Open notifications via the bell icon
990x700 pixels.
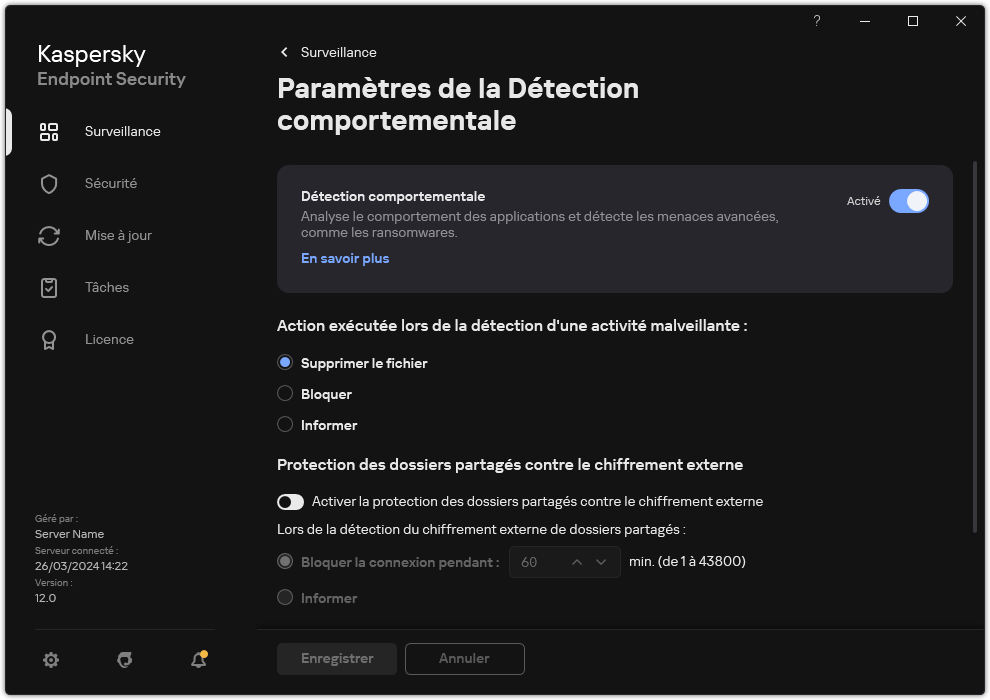pos(198,660)
